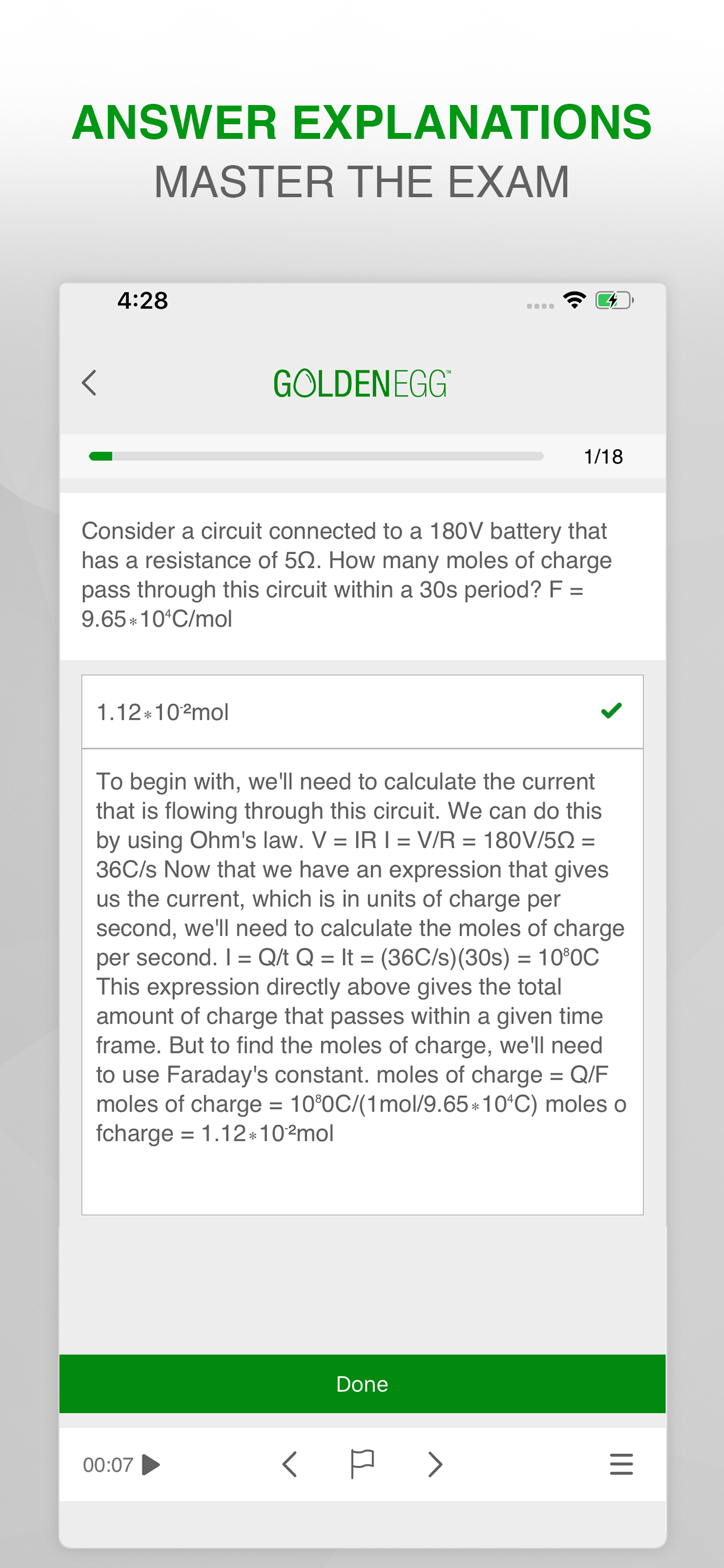Tap the answer explanation text box
This screenshot has height=1568, width=724.
pyautogui.click(x=362, y=981)
